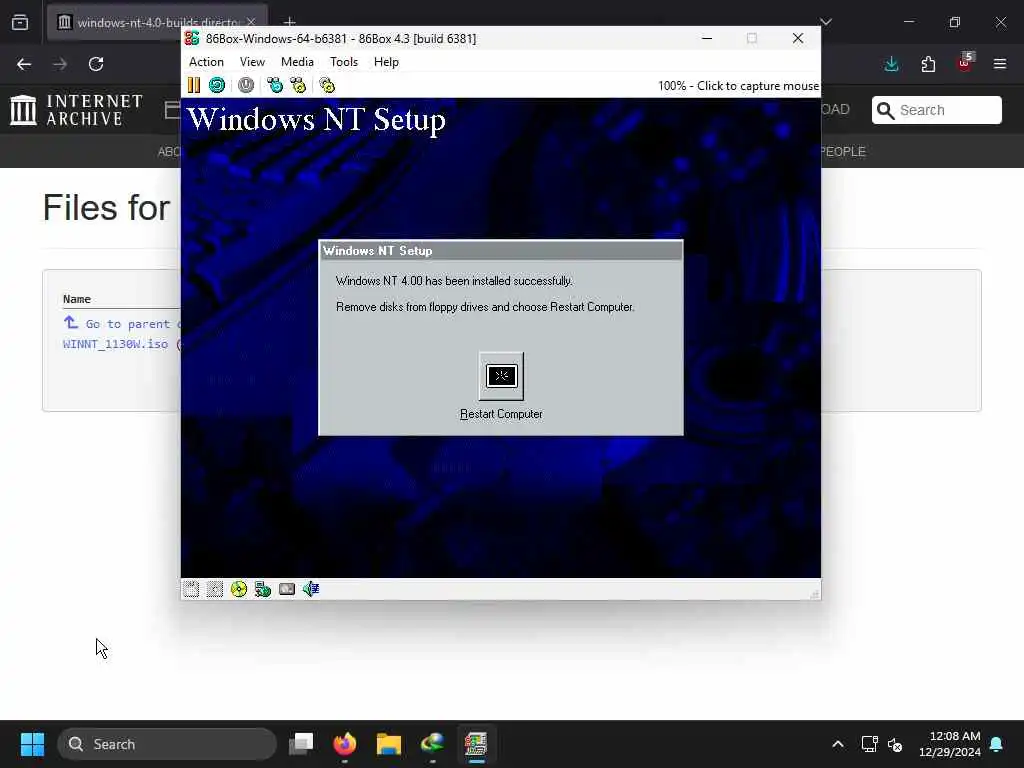Screen dimensions: 1024x768
Task: Click Firefox back arrow
Action: (24, 64)
